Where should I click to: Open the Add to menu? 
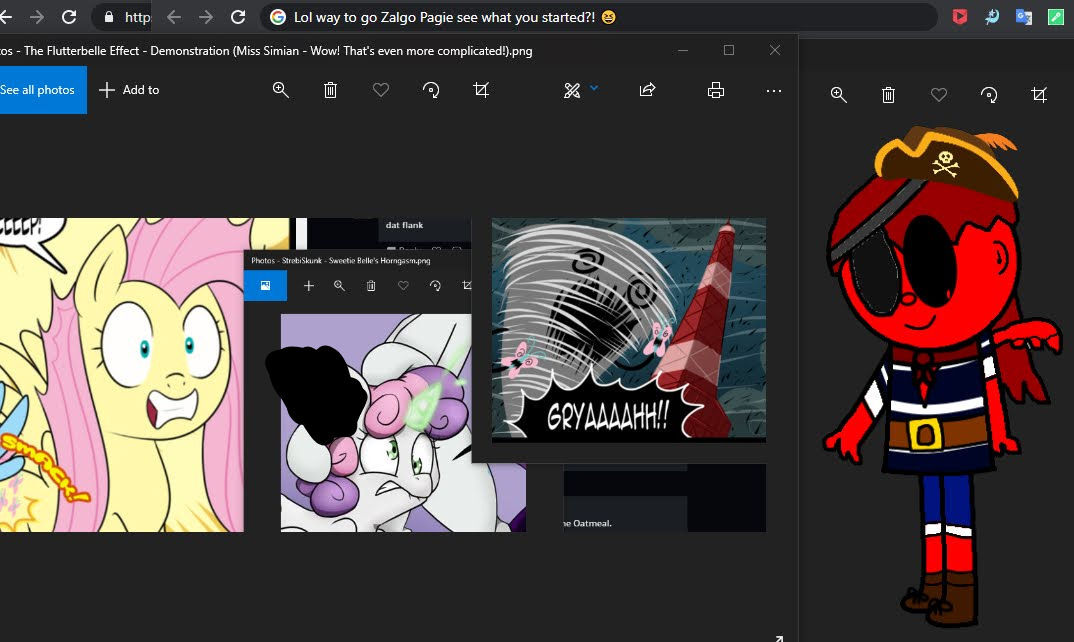(x=129, y=90)
